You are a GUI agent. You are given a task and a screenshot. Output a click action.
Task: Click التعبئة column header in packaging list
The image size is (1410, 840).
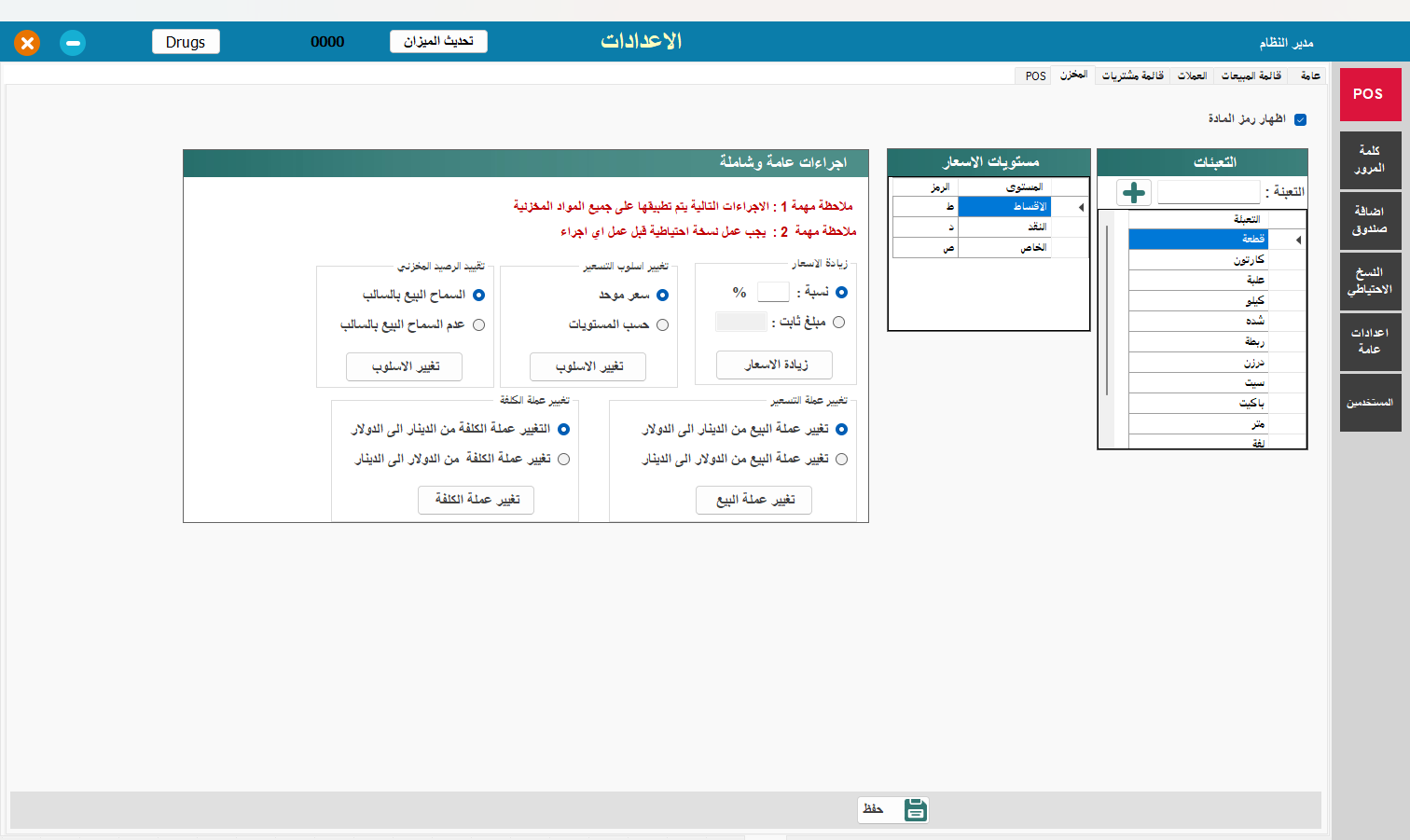pyautogui.click(x=1198, y=219)
